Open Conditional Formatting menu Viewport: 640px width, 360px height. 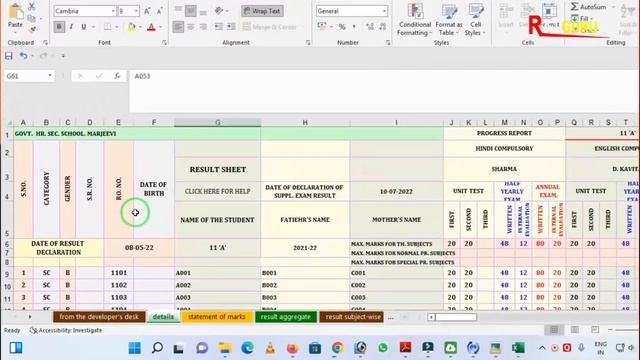[415, 20]
